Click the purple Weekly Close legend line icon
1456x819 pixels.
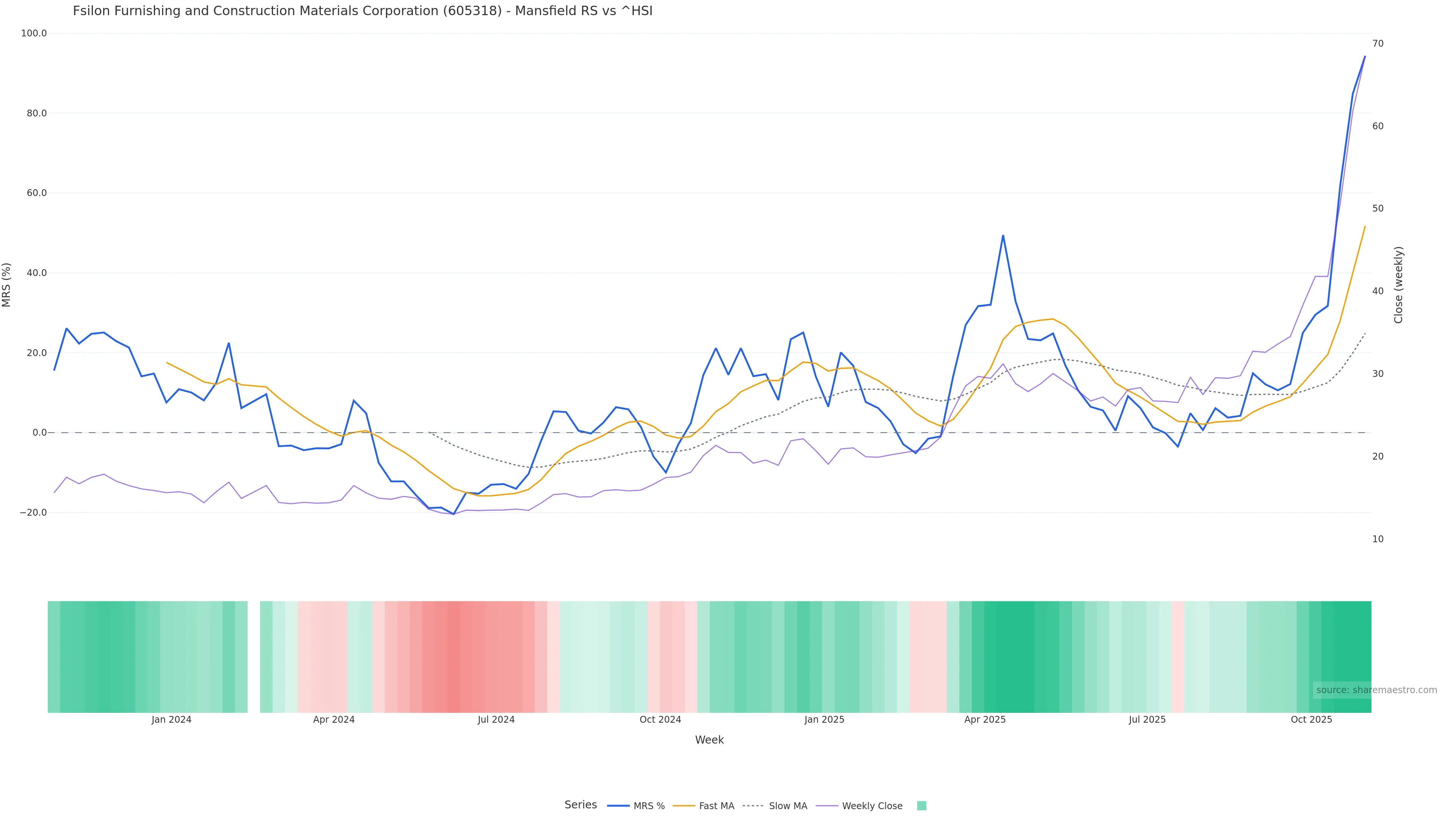[x=827, y=806]
